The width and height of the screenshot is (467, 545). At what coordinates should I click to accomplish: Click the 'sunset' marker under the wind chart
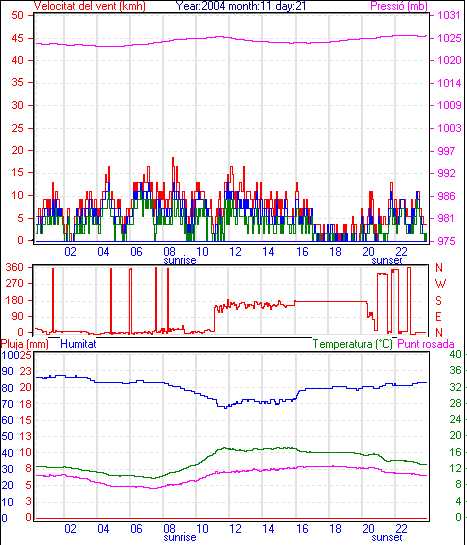click(x=387, y=260)
